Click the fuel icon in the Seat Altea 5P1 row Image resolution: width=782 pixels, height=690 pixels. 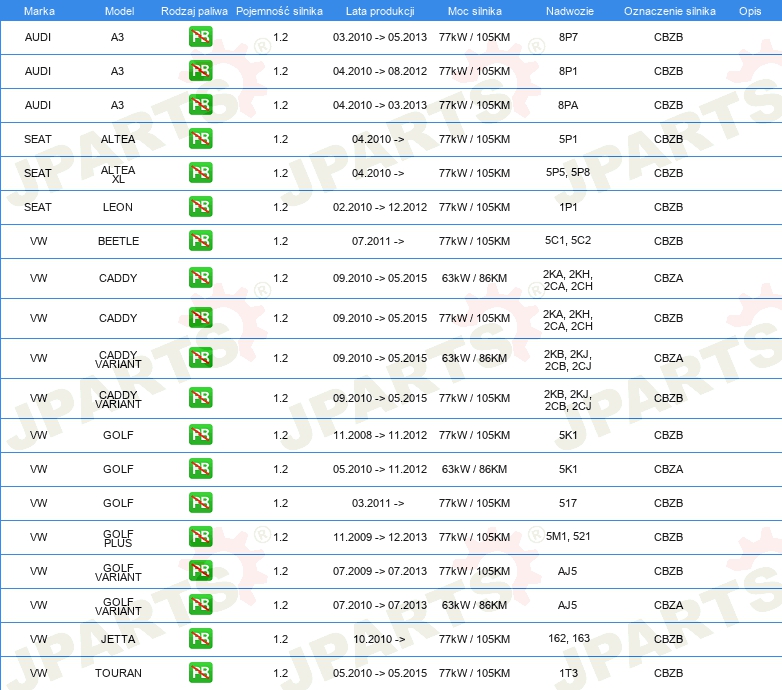[x=200, y=139]
